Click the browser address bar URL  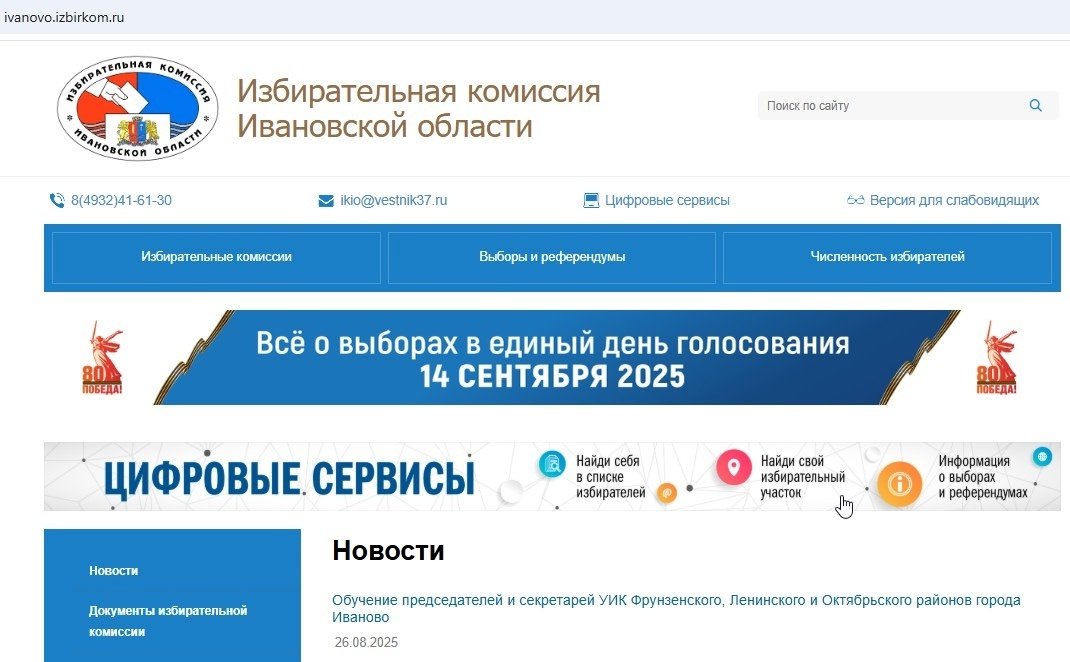point(65,18)
